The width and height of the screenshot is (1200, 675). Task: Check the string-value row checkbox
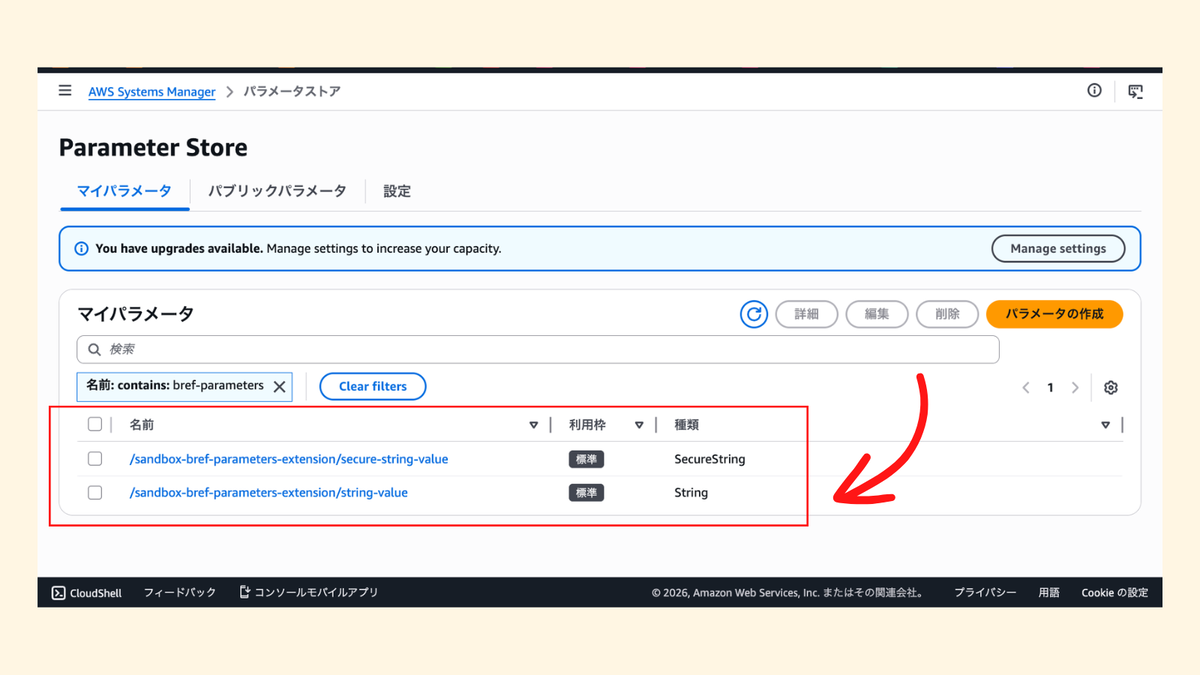coord(95,493)
